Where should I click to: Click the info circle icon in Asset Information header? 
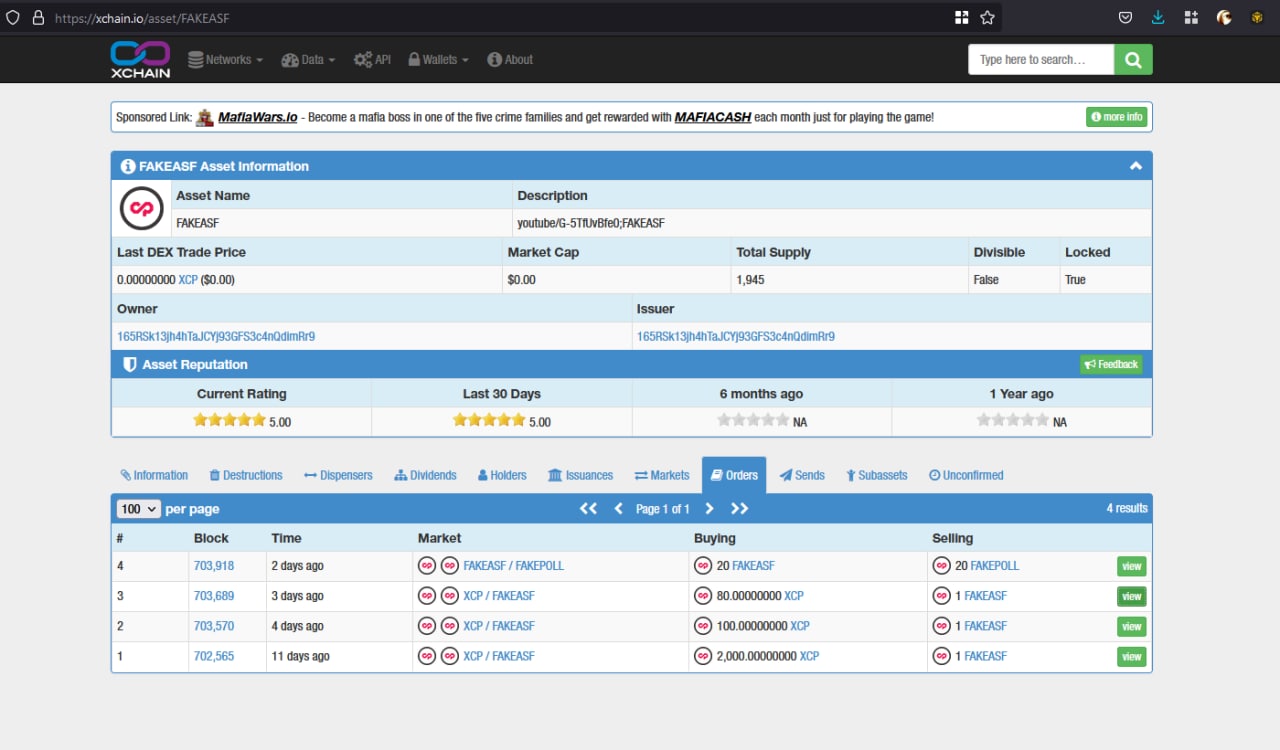click(128, 166)
